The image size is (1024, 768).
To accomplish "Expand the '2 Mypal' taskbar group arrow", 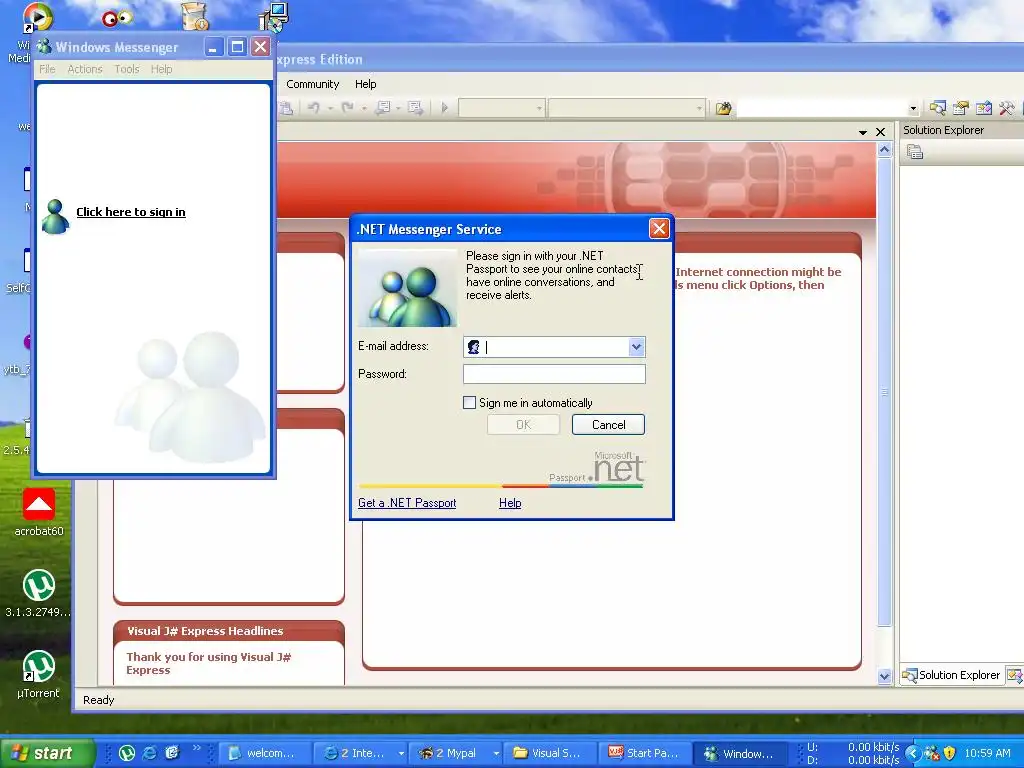I will (x=496, y=753).
